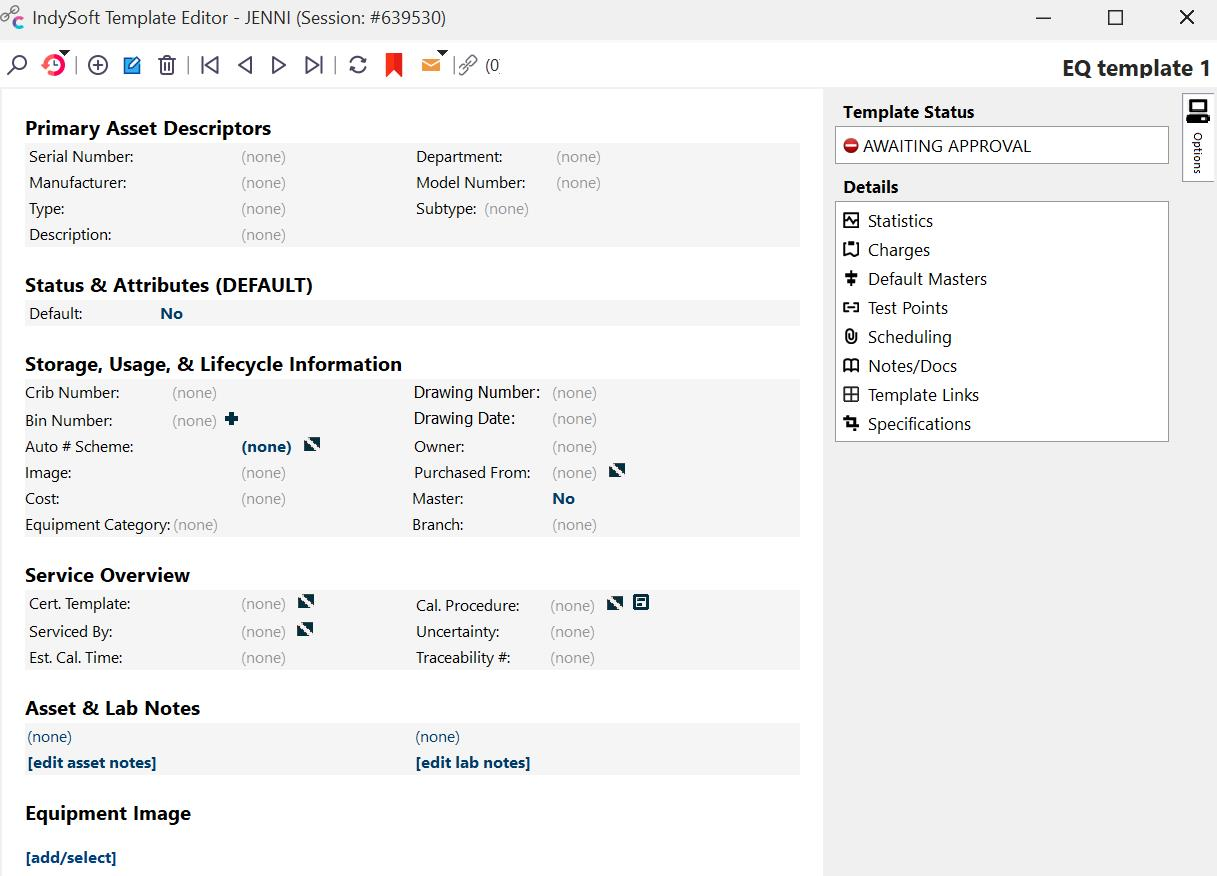1217x876 pixels.
Task: Toggle the Master value No
Action: coord(563,498)
